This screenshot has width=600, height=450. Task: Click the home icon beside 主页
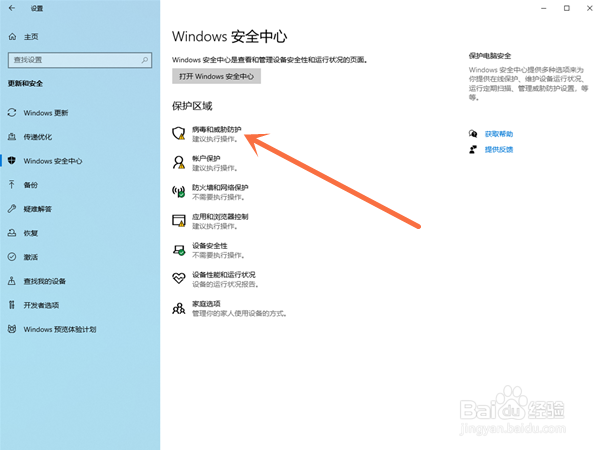pyautogui.click(x=12, y=37)
